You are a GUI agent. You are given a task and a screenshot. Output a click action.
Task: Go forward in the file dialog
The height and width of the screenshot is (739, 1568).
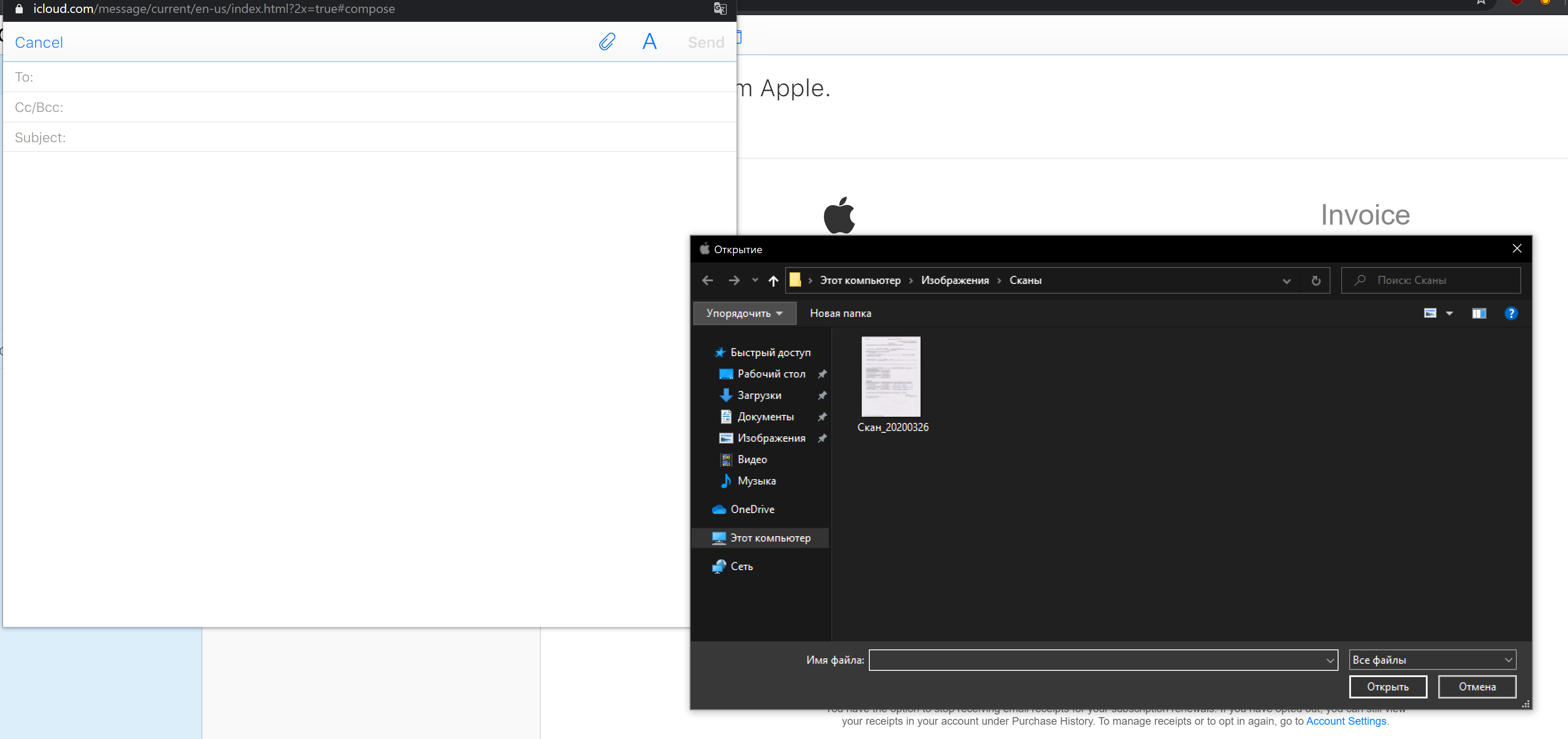[x=734, y=281]
